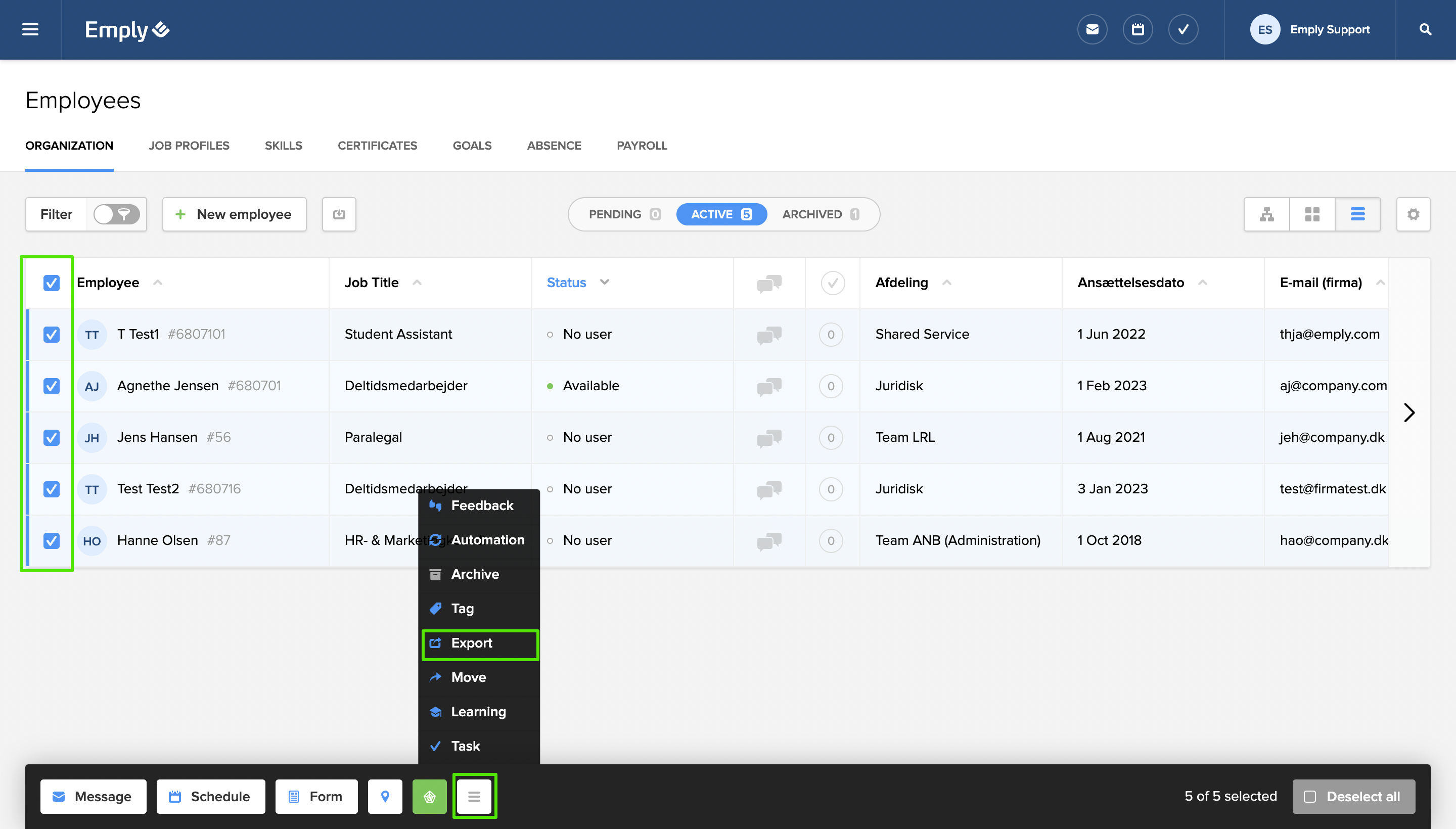Screen dimensions: 1456x829
Task: Open the messages envelope icon in header
Action: click(1091, 30)
